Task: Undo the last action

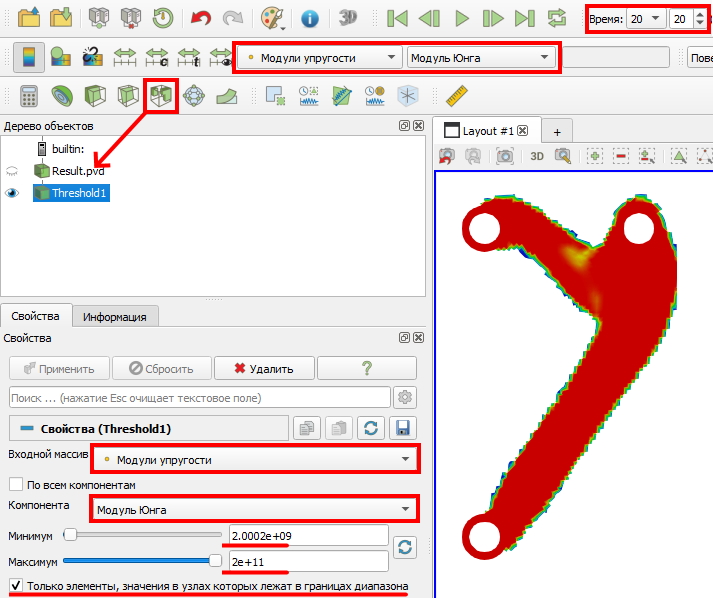Action: tap(201, 18)
